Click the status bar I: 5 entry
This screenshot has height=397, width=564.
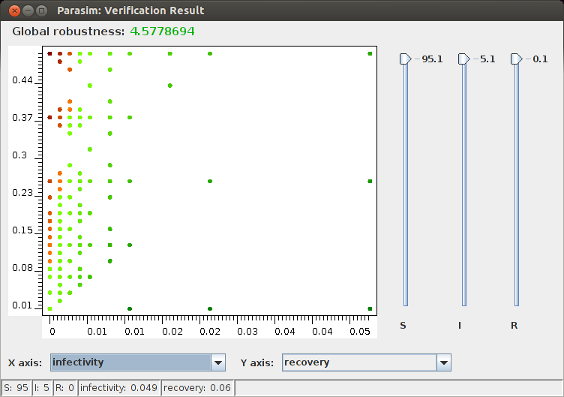tap(42, 388)
